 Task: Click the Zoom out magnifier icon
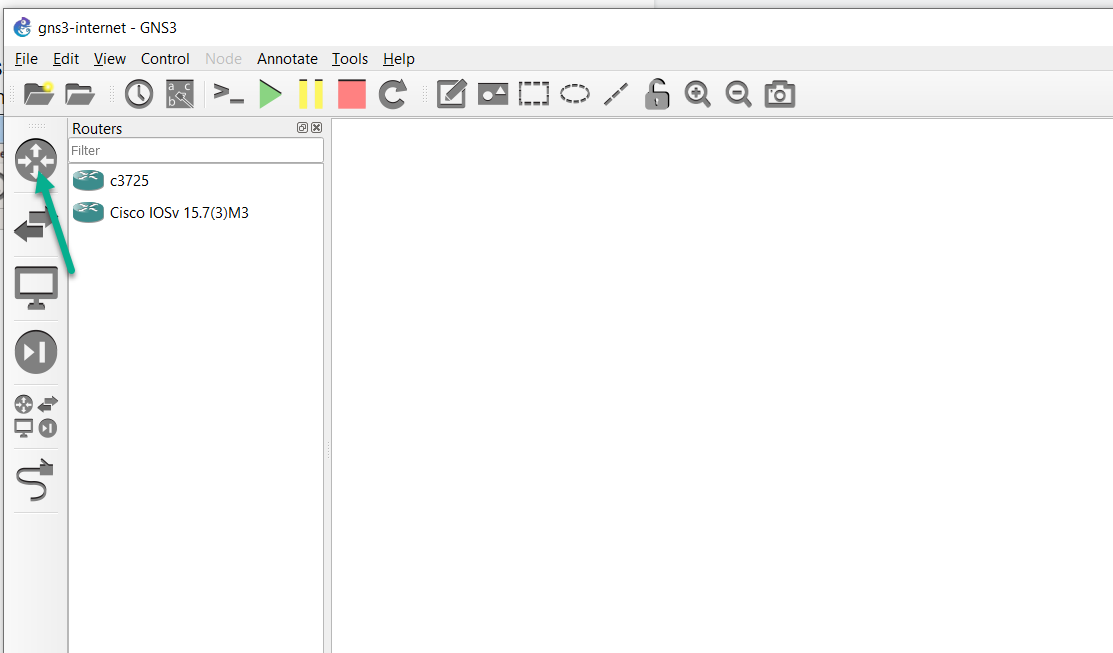click(738, 94)
